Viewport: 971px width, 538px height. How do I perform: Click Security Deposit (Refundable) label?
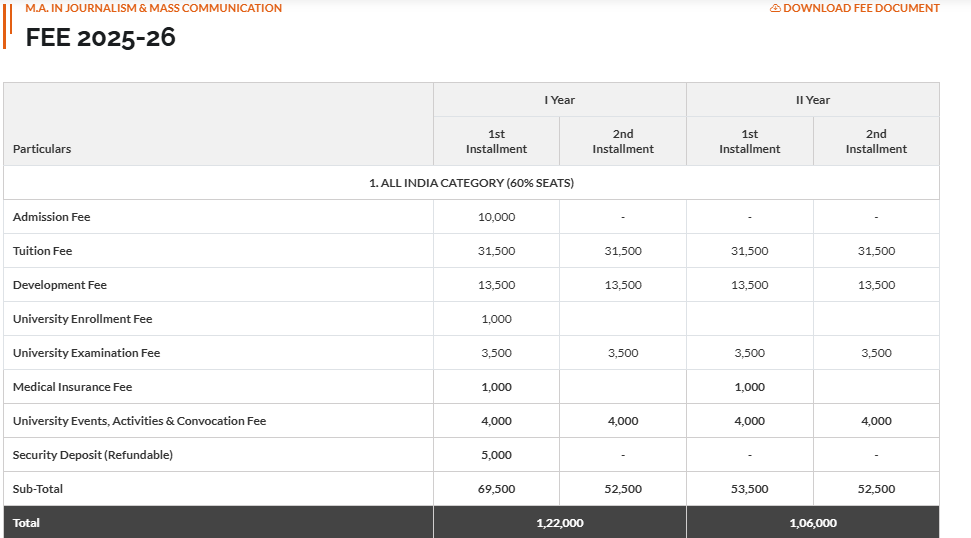pyautogui.click(x=93, y=455)
